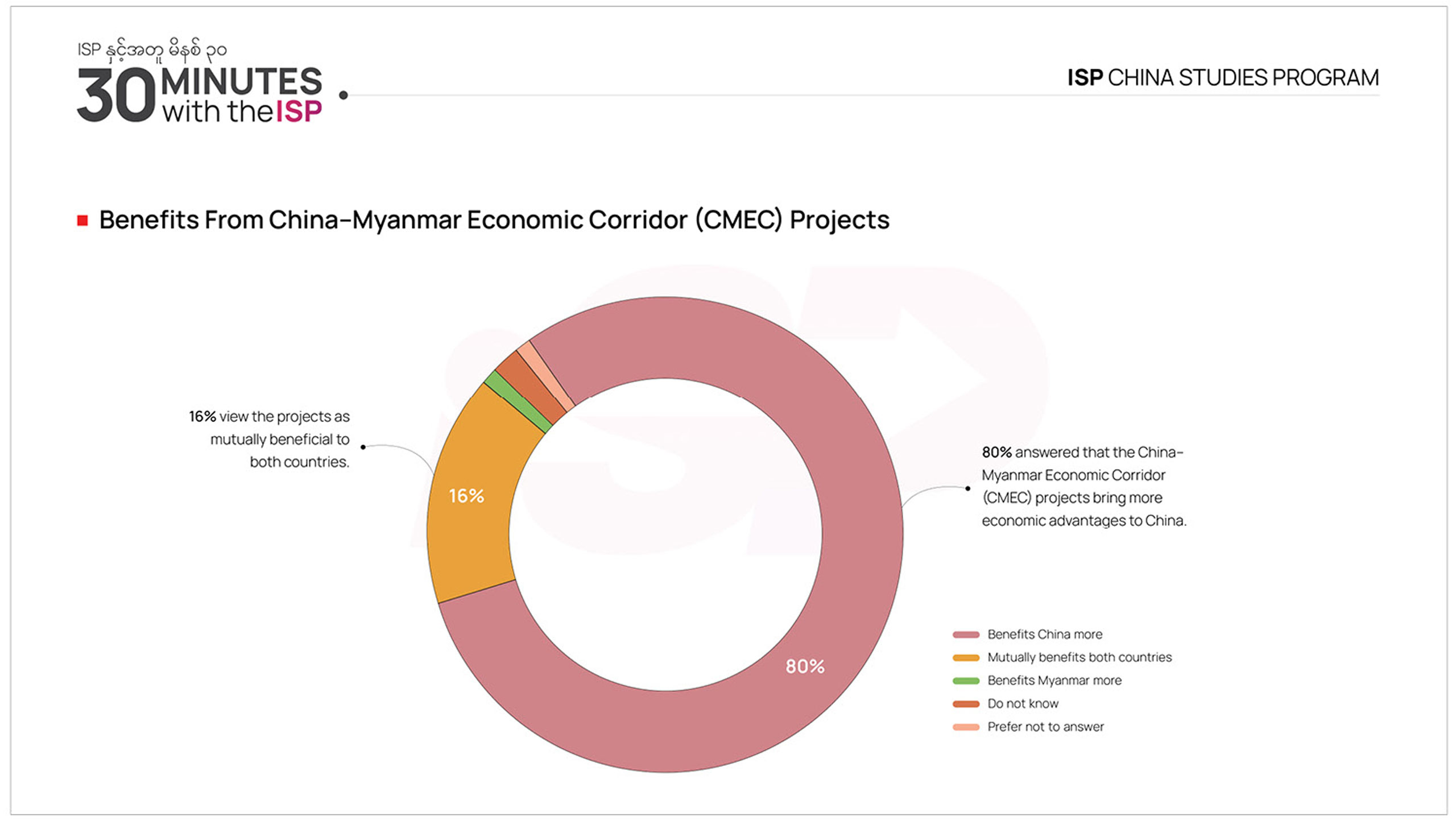Click the callout dot beside the 80% annotation

click(967, 488)
